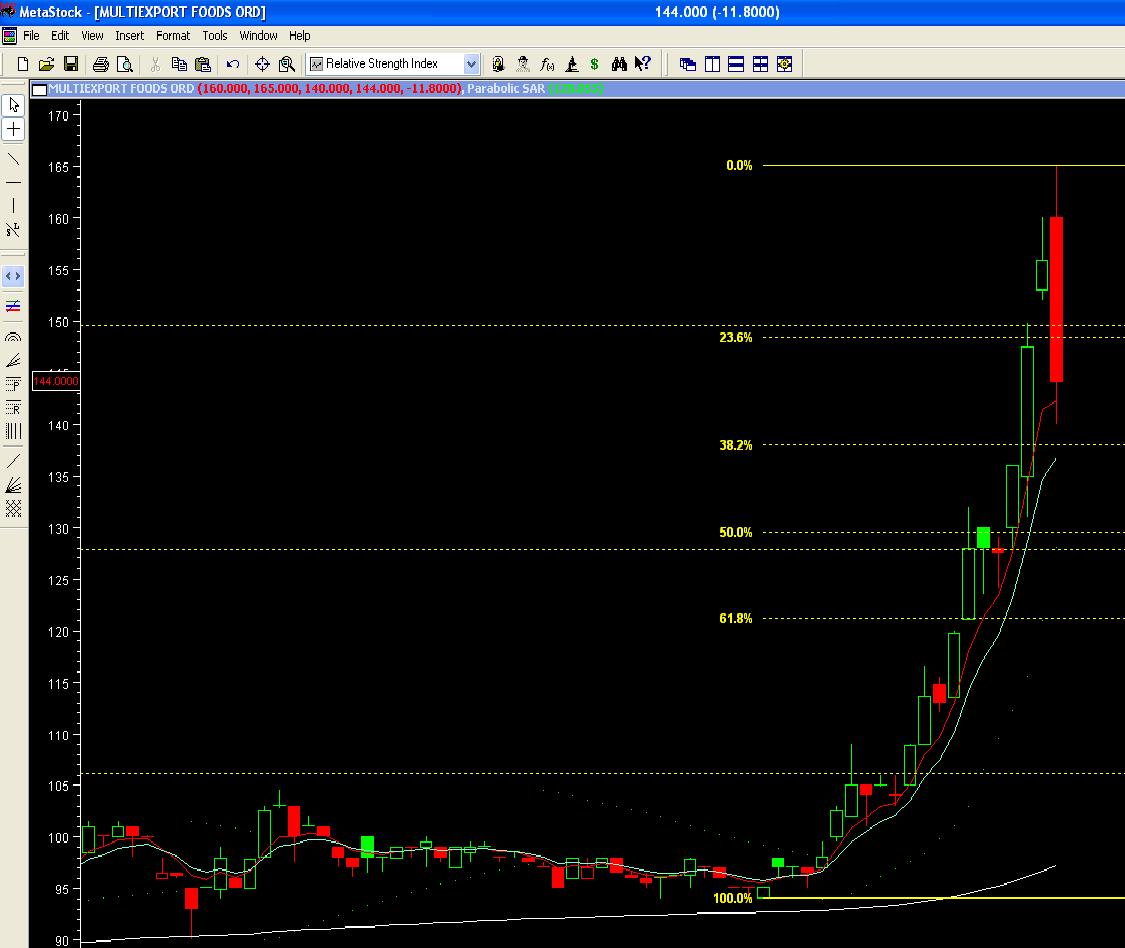This screenshot has height=948, width=1125.
Task: Click the tile windows grid icon
Action: (760, 64)
